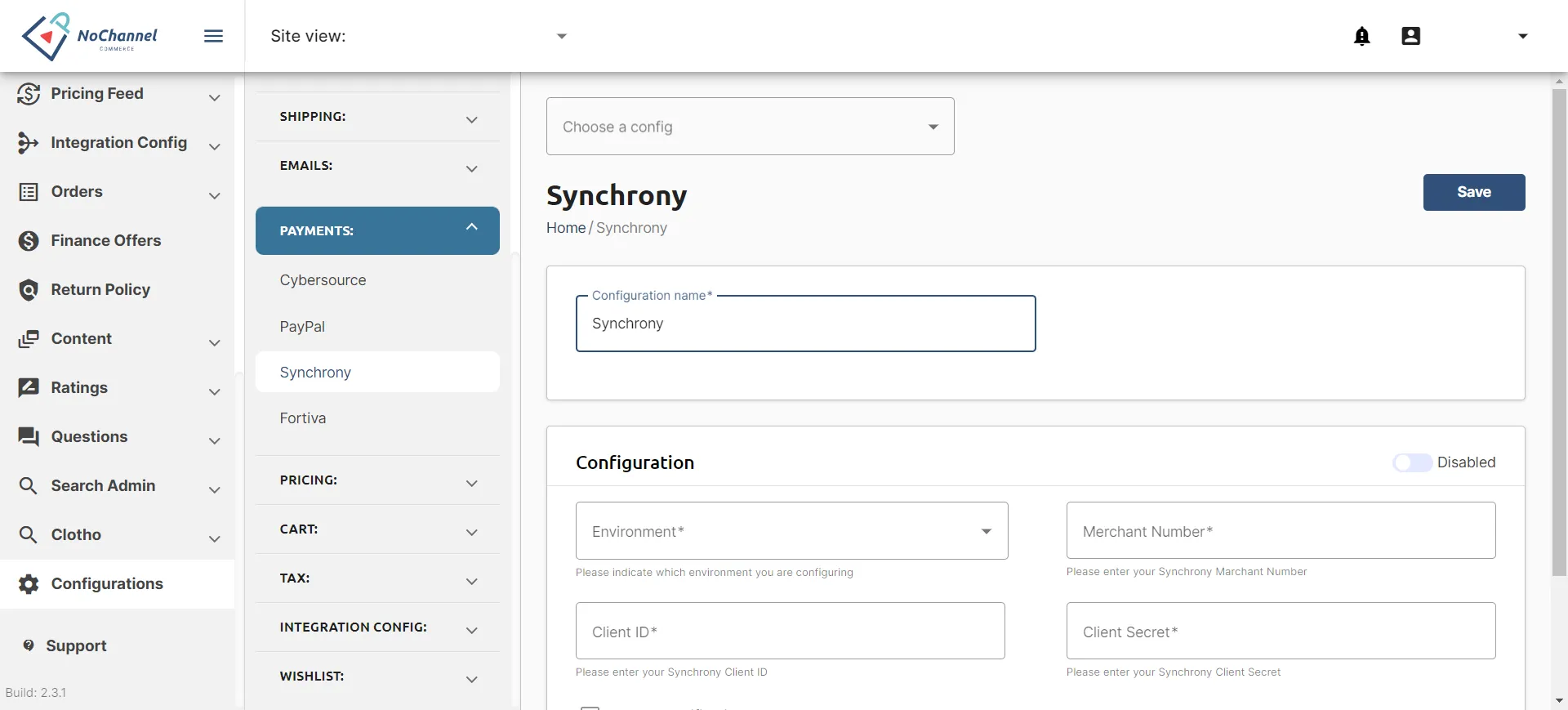
Task: Expand the PRICING section
Action: coord(377,480)
